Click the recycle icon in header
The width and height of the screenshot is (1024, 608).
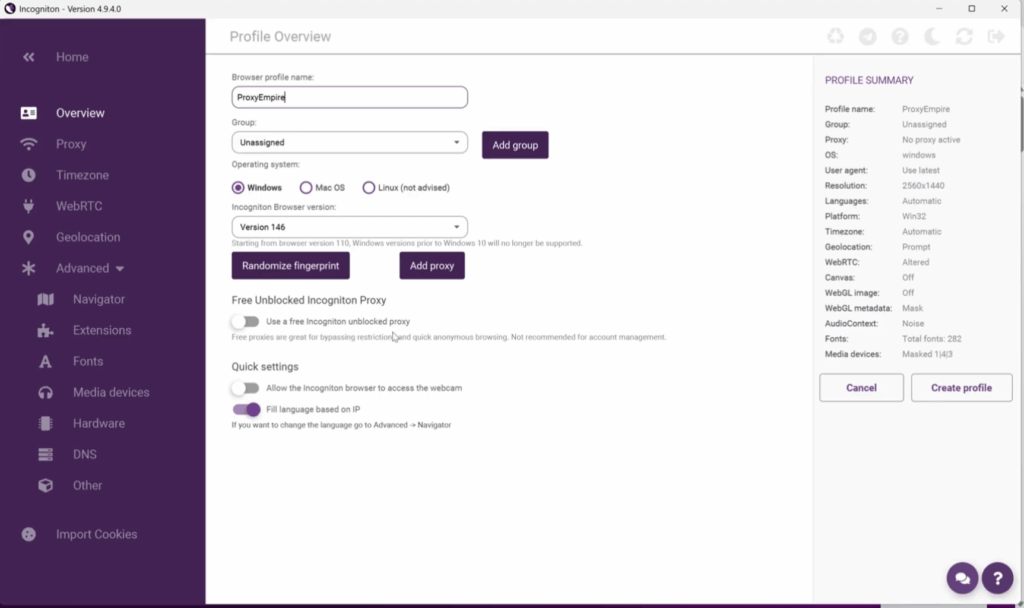pyautogui.click(x=835, y=37)
